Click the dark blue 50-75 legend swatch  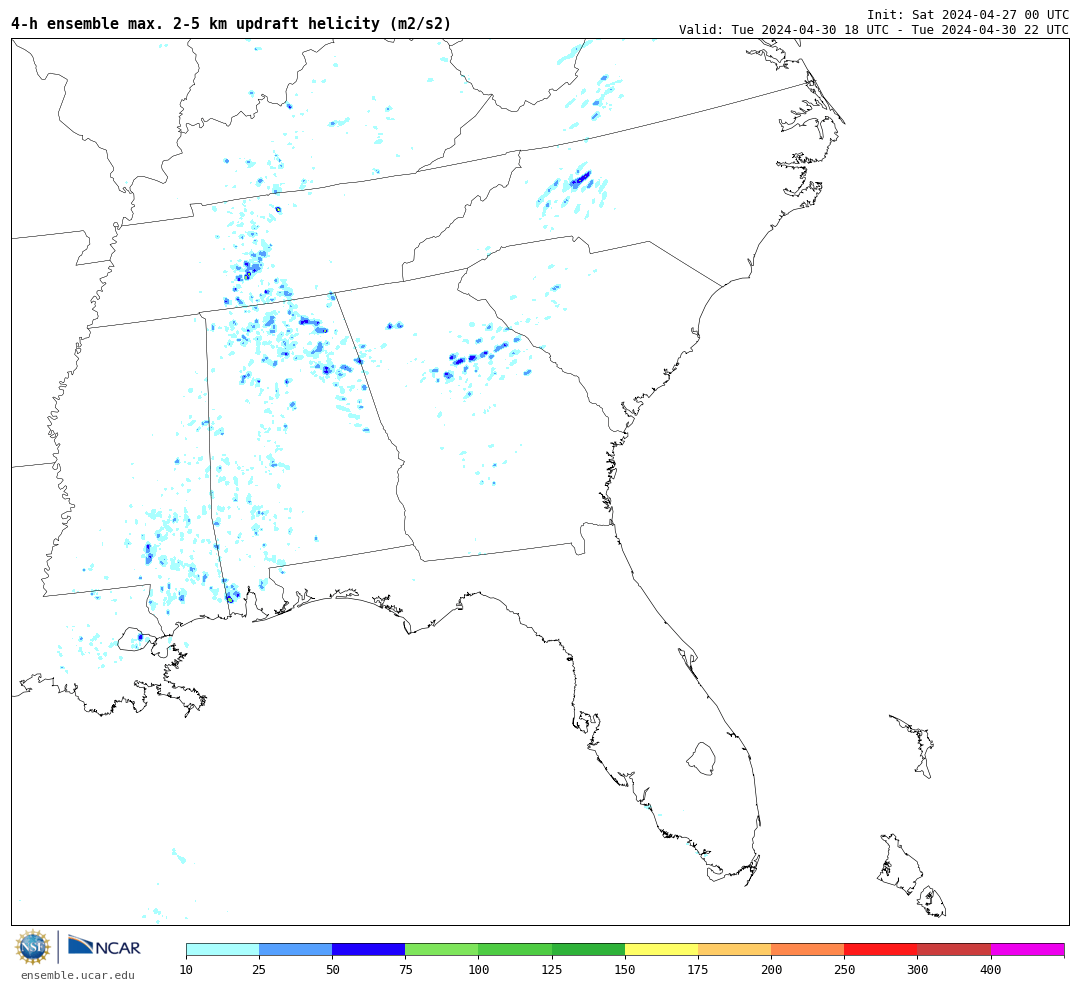click(368, 949)
